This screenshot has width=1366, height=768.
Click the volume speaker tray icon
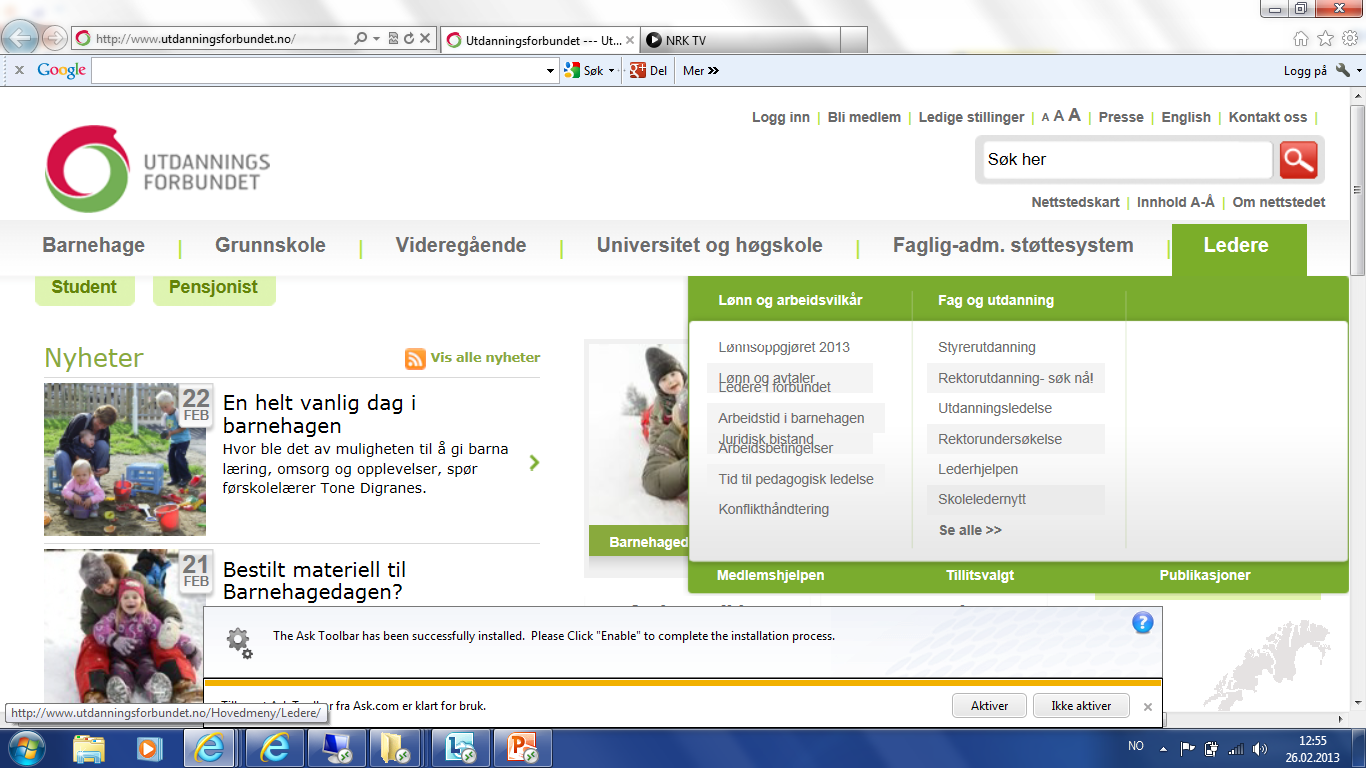(x=1260, y=748)
